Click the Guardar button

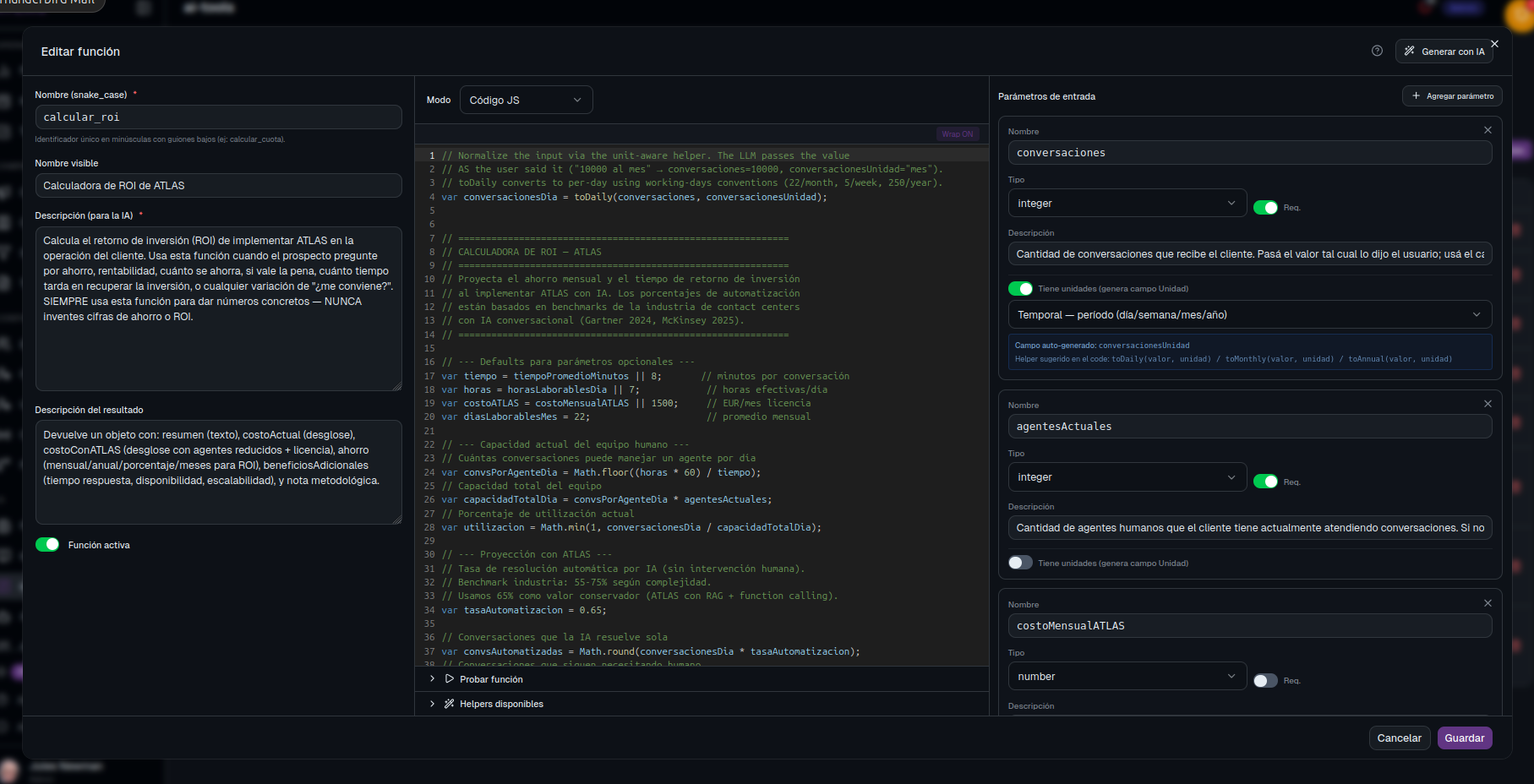click(1465, 738)
